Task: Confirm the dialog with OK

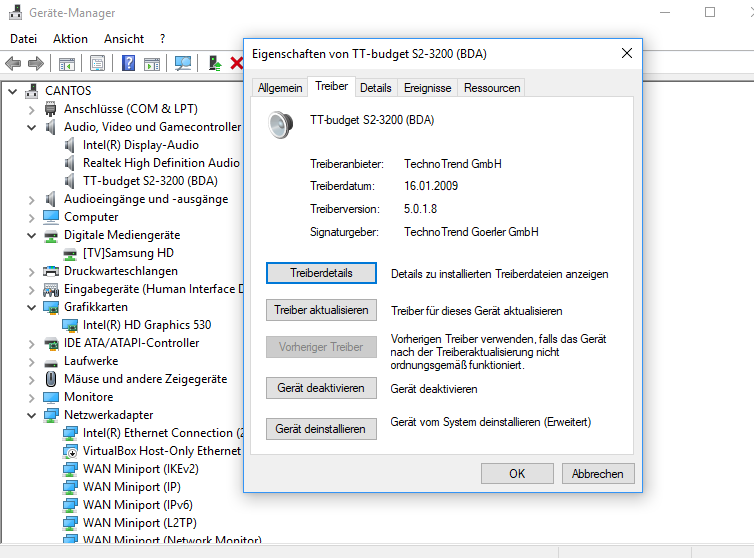Action: point(517,474)
